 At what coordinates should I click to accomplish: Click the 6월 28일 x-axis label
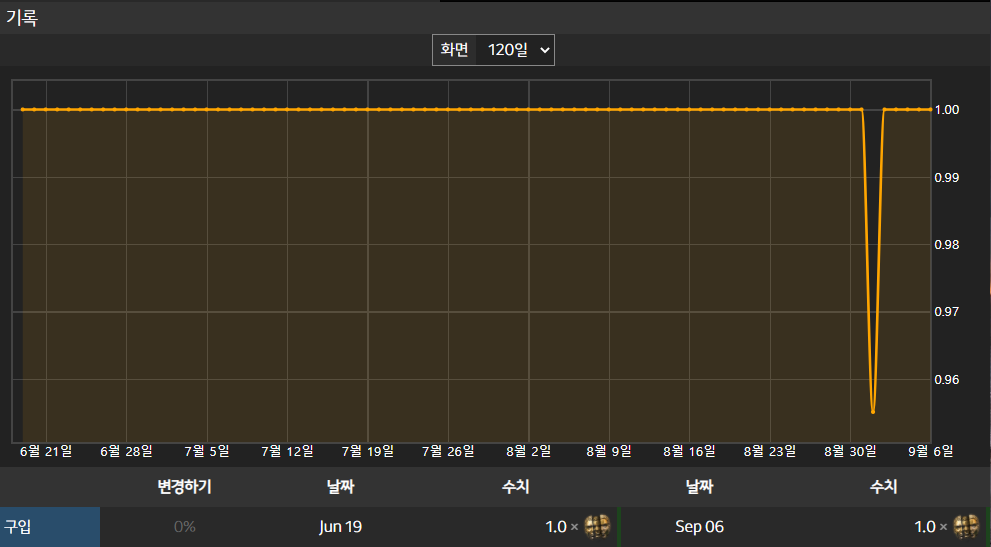[x=126, y=452]
